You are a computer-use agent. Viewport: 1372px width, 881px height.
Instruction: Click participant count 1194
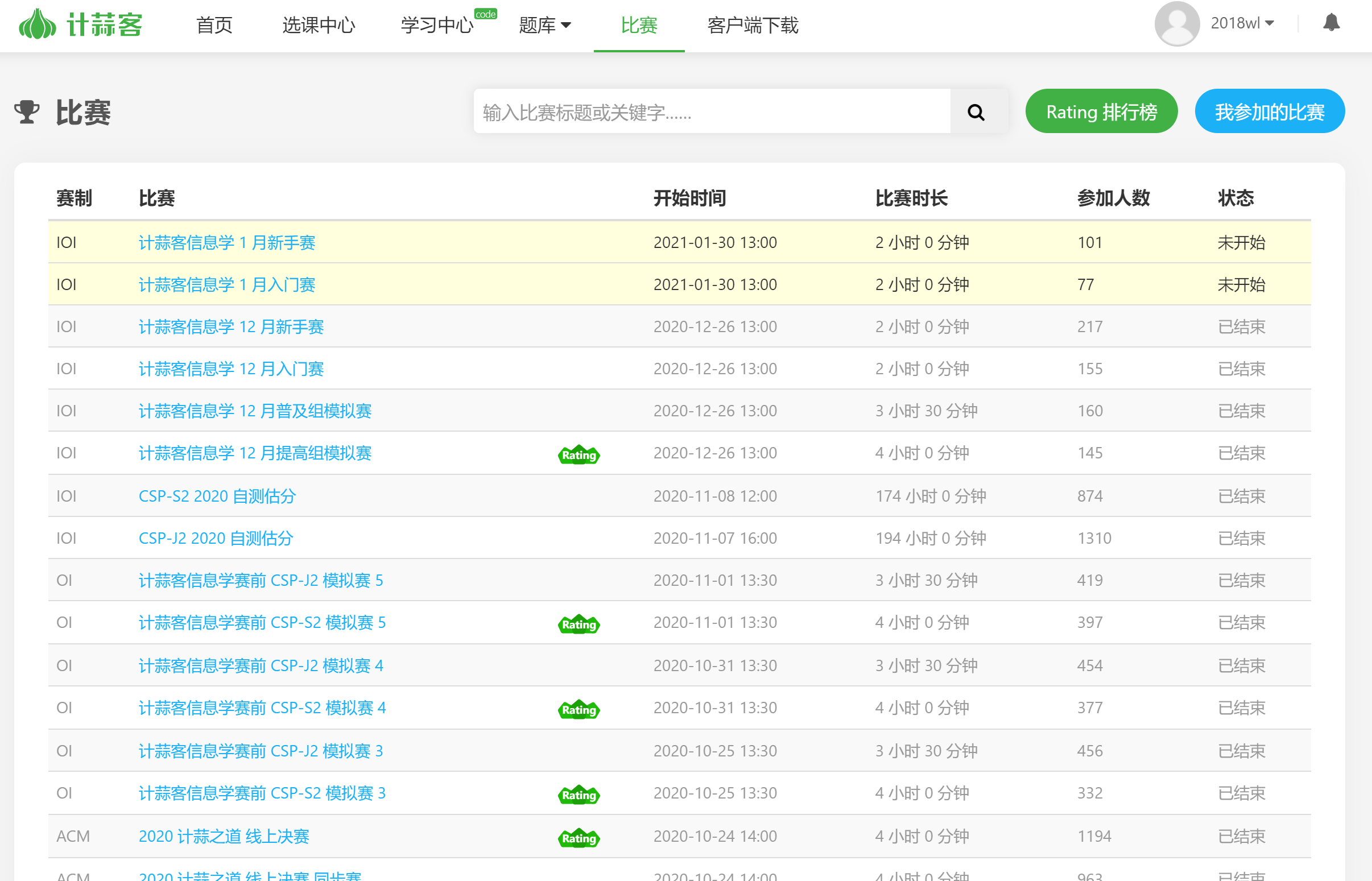(x=1094, y=837)
